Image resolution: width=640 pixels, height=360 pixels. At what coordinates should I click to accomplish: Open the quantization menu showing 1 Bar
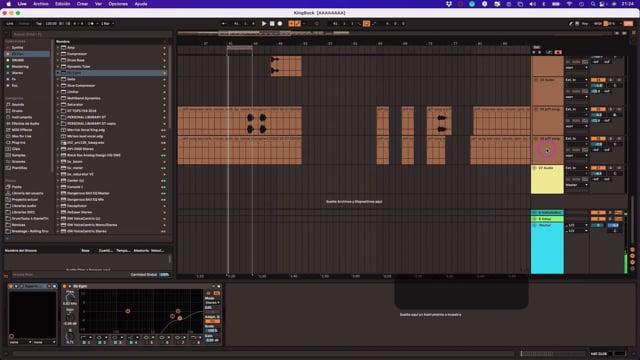[x=107, y=24]
